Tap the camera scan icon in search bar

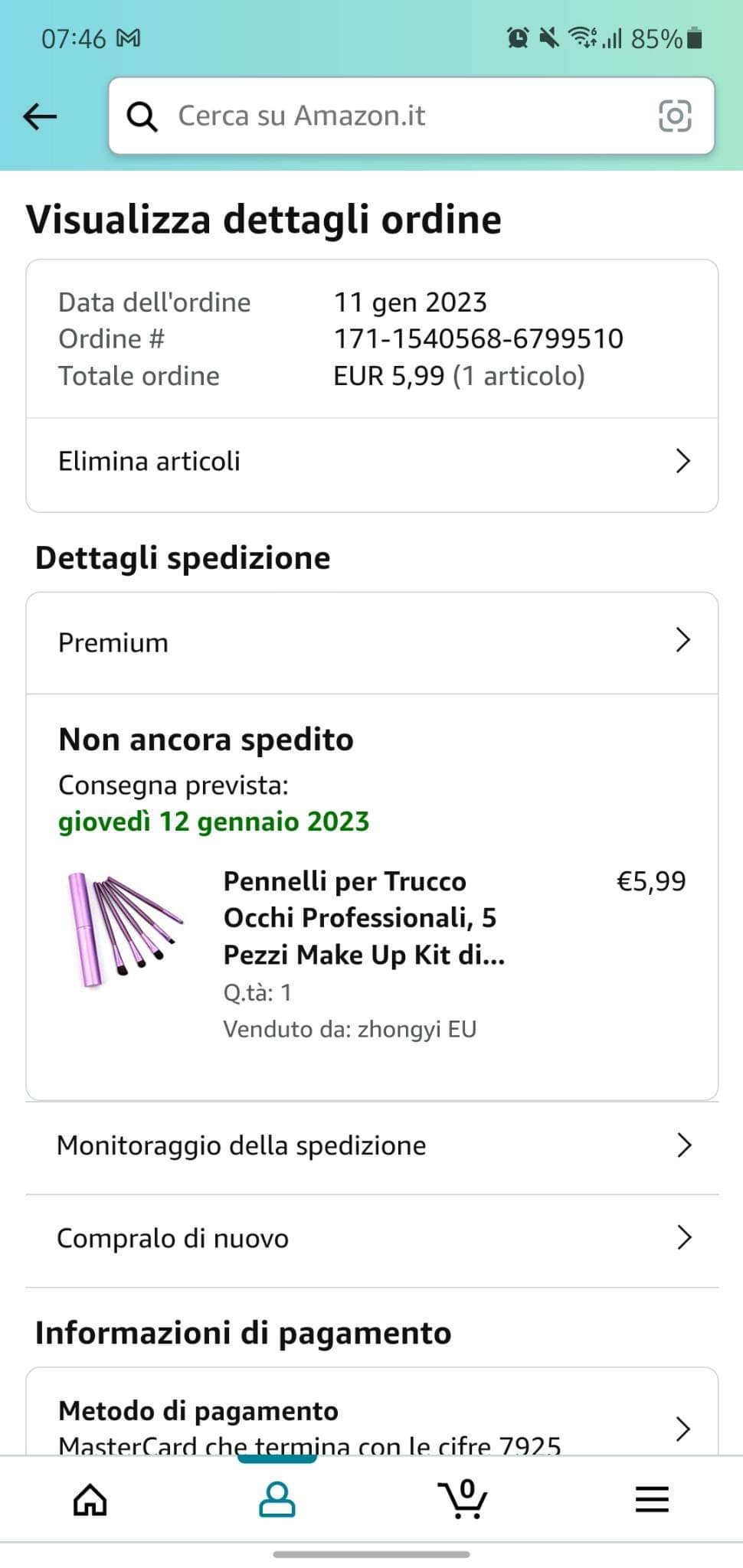675,116
